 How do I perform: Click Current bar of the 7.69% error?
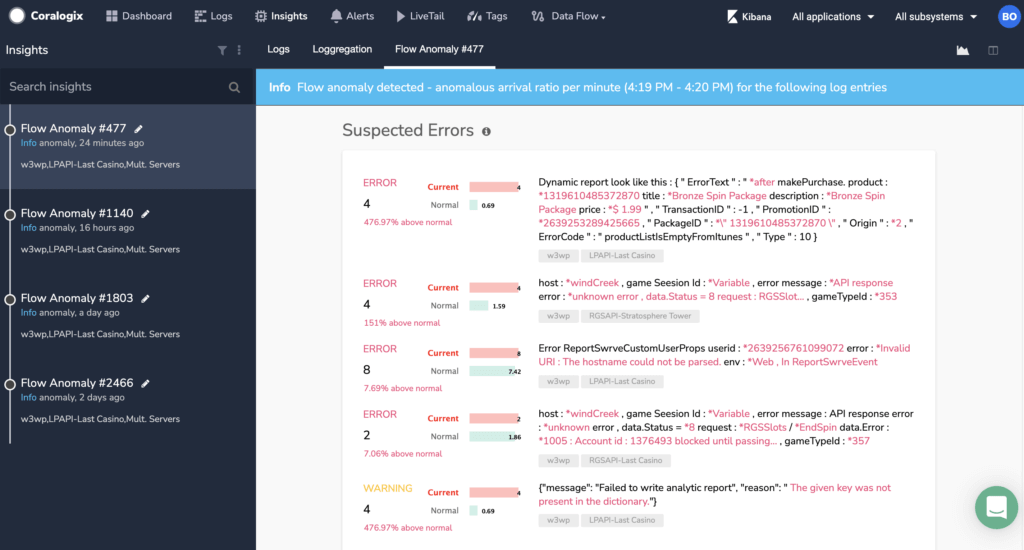coord(495,353)
